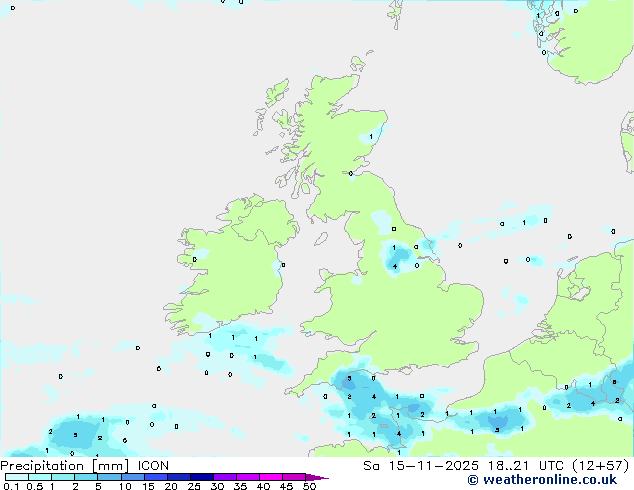This screenshot has width=634, height=490.
Task: Click the above-50 mm arrow tip of legend
Action: (x=317, y=477)
